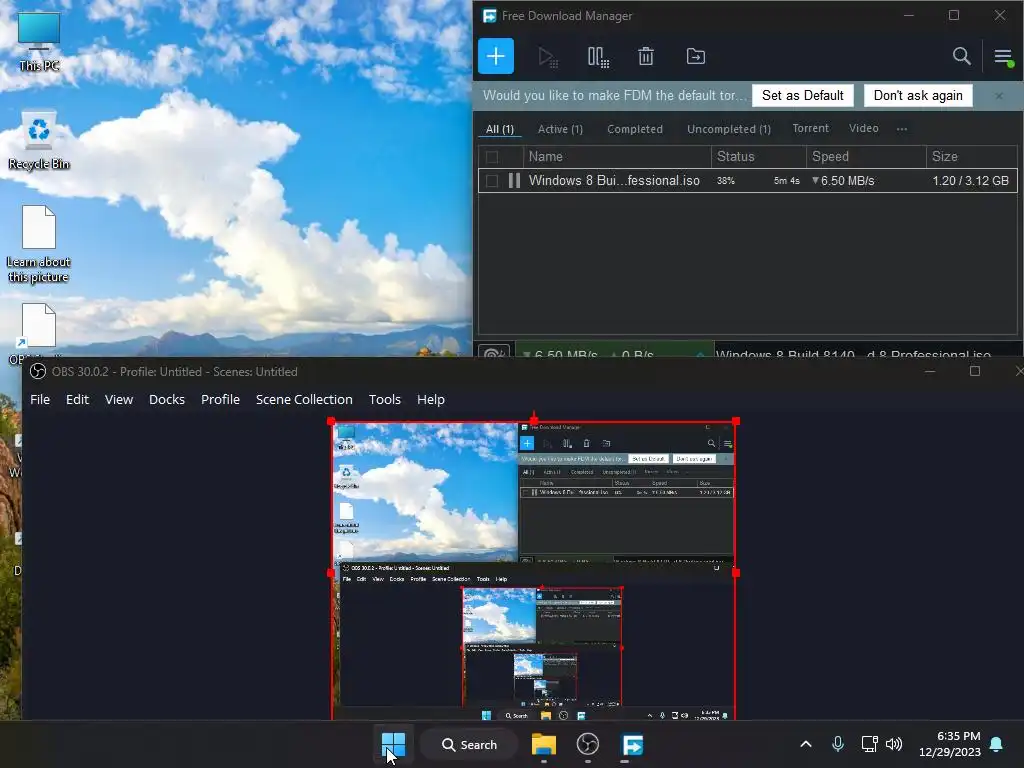Click the blue add download plus button
Screen dimensions: 1024x768
496,56
